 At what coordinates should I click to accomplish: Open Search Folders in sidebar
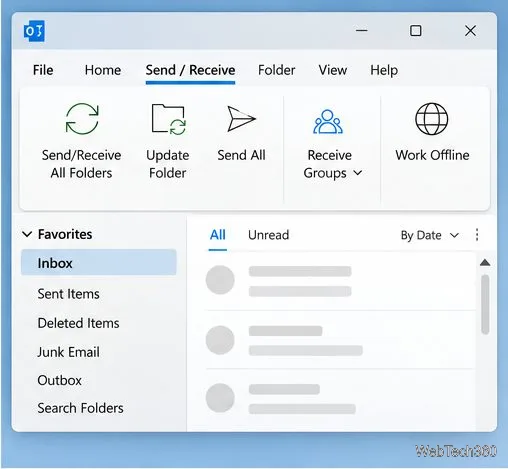(80, 408)
